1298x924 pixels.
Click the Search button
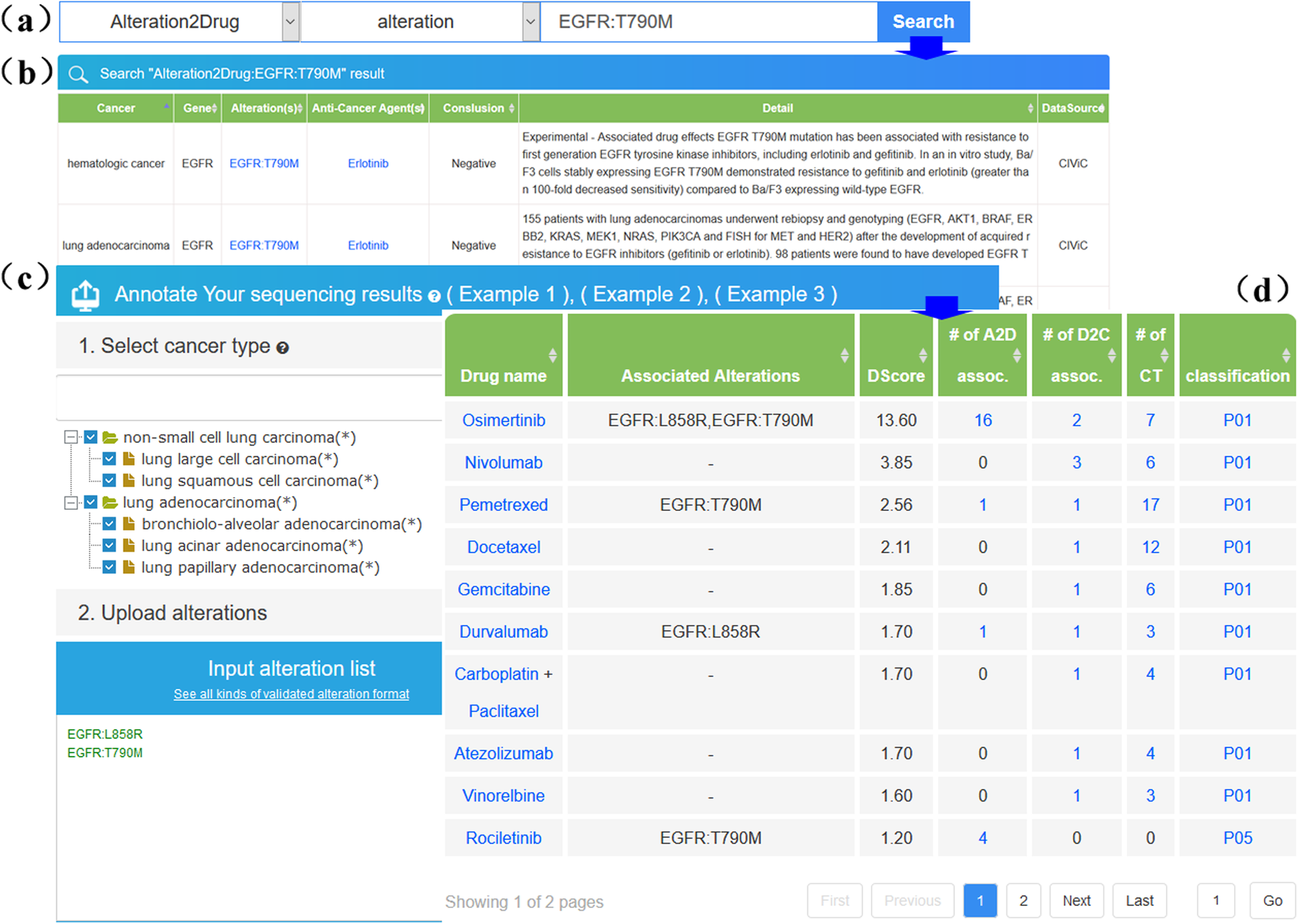[x=923, y=22]
